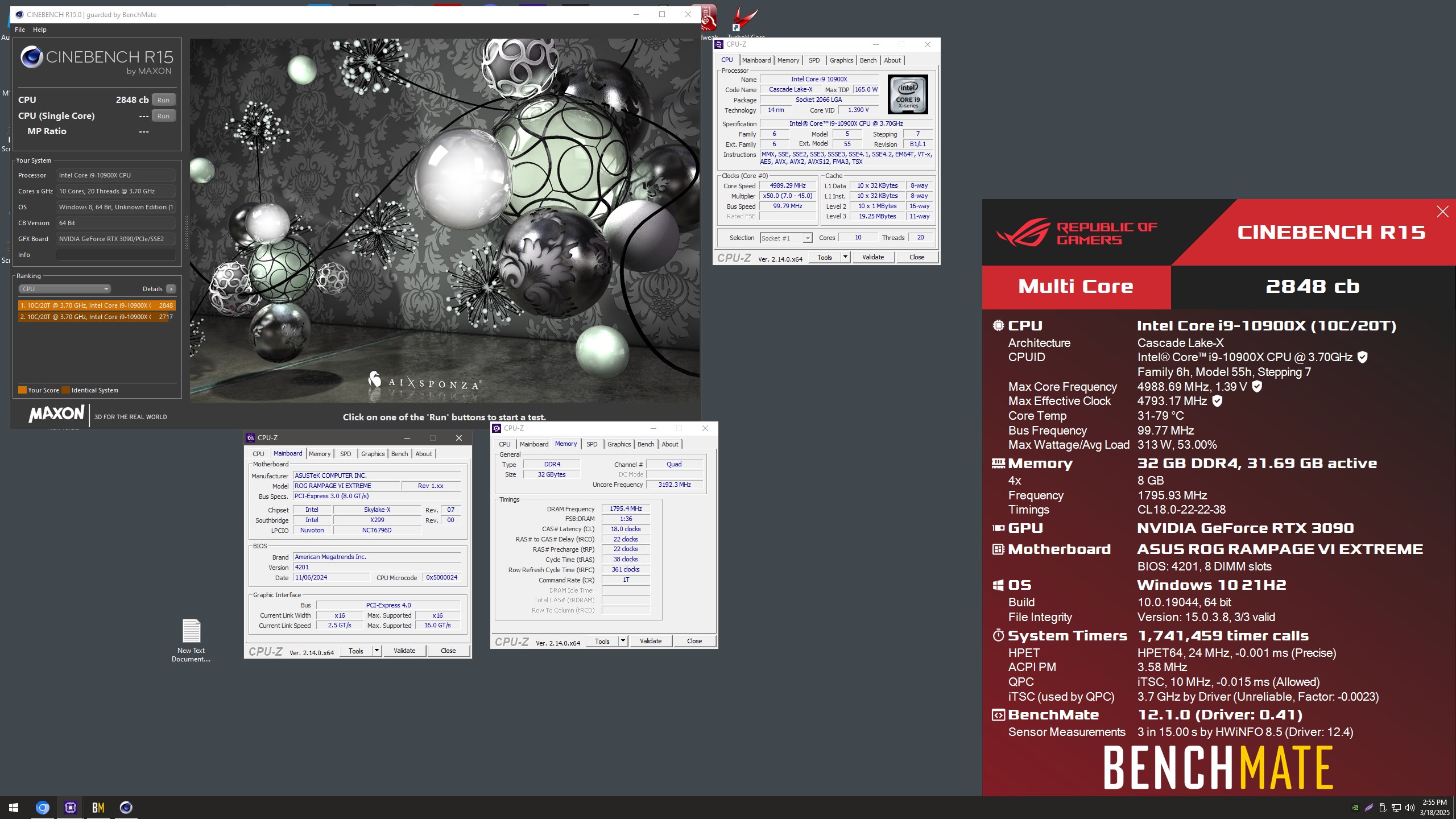Click the DRAM Frequency 1795.4 MHz value
The height and width of the screenshot is (819, 1456).
coord(626,509)
